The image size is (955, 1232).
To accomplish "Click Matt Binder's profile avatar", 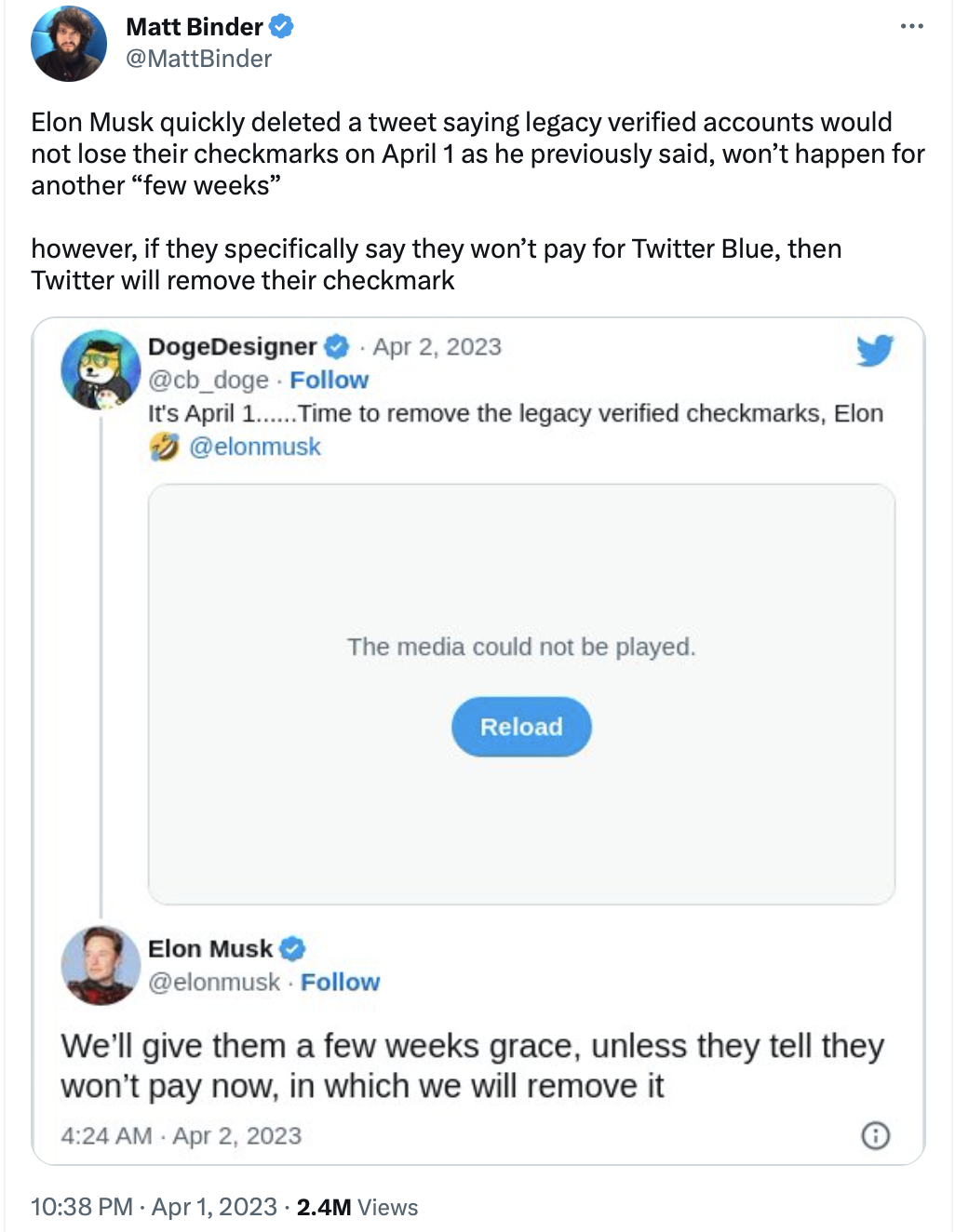I will [x=68, y=44].
